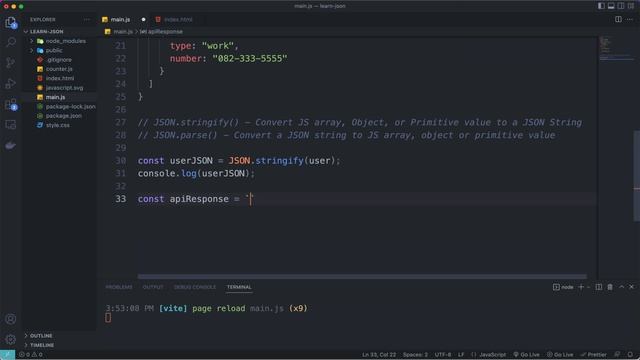Select the node terminal instance
The height and width of the screenshot is (360, 640).
click(x=563, y=287)
